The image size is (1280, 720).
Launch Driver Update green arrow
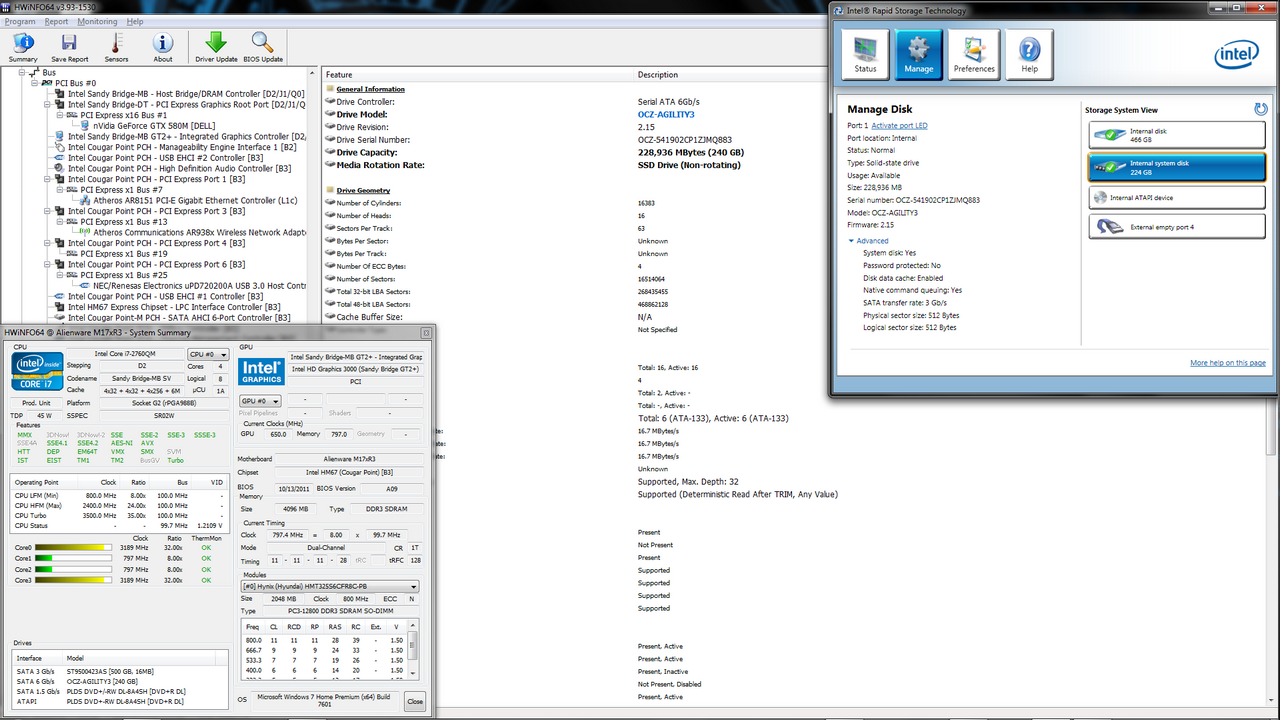[x=216, y=47]
